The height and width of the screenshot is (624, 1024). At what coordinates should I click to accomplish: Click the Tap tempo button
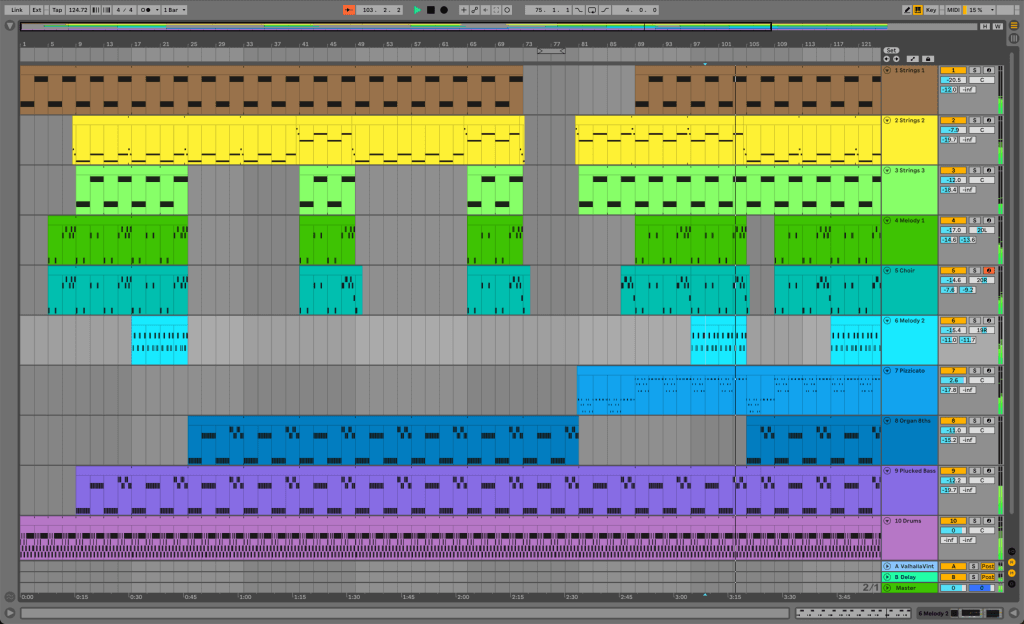57,10
